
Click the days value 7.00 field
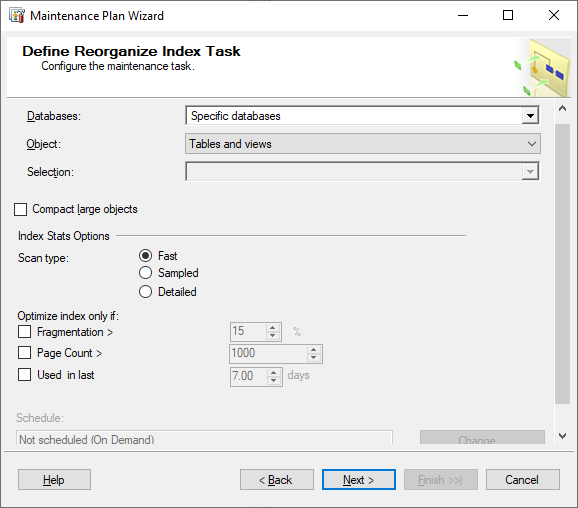[x=248, y=376]
